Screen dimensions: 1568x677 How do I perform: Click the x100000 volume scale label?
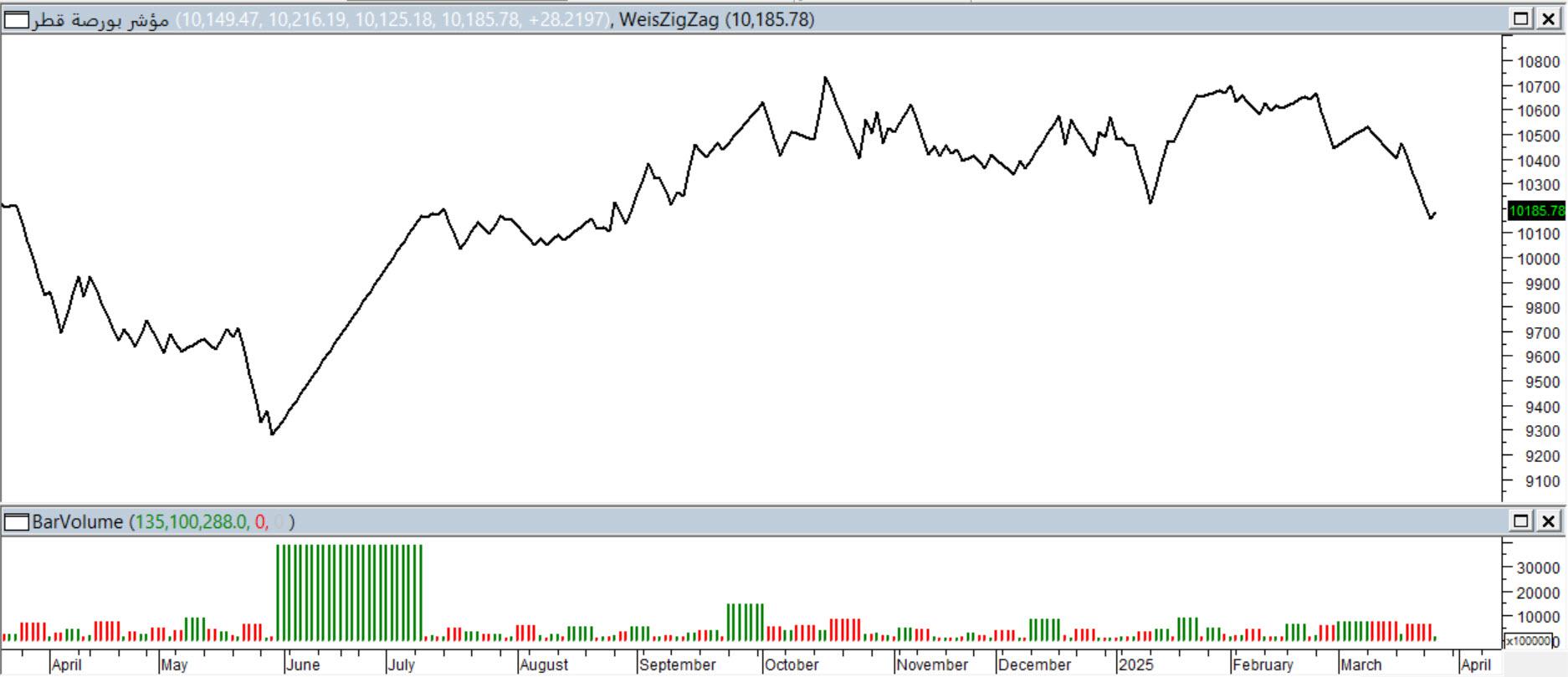pos(1528,641)
